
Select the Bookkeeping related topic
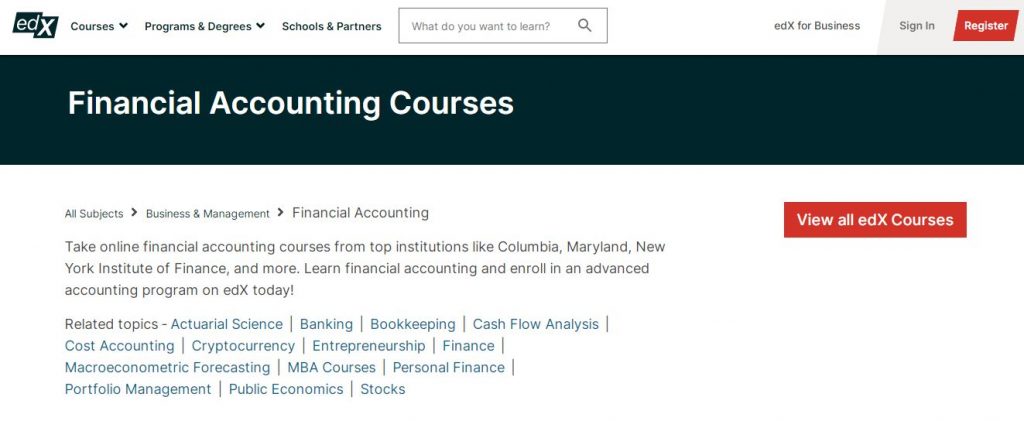click(412, 324)
